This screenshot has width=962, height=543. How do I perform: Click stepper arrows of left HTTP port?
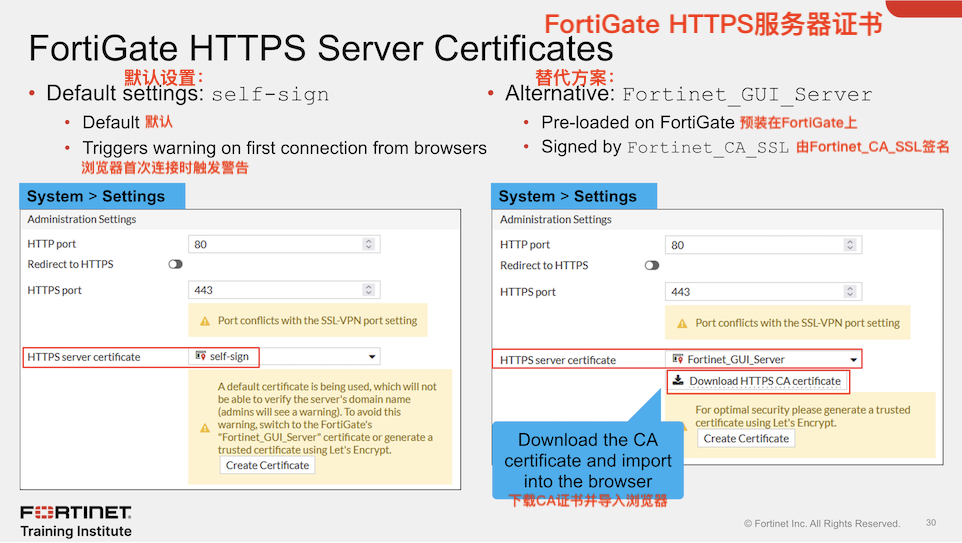(x=369, y=244)
